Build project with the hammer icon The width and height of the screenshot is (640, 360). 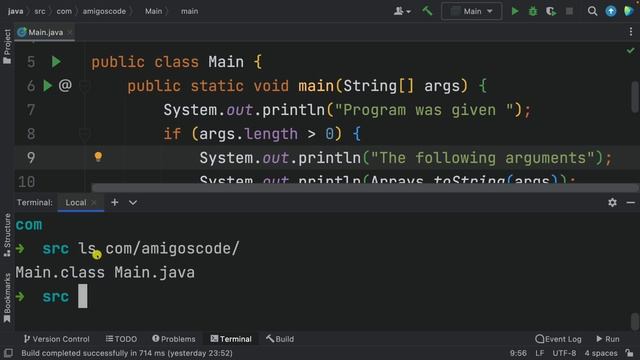coord(427,11)
